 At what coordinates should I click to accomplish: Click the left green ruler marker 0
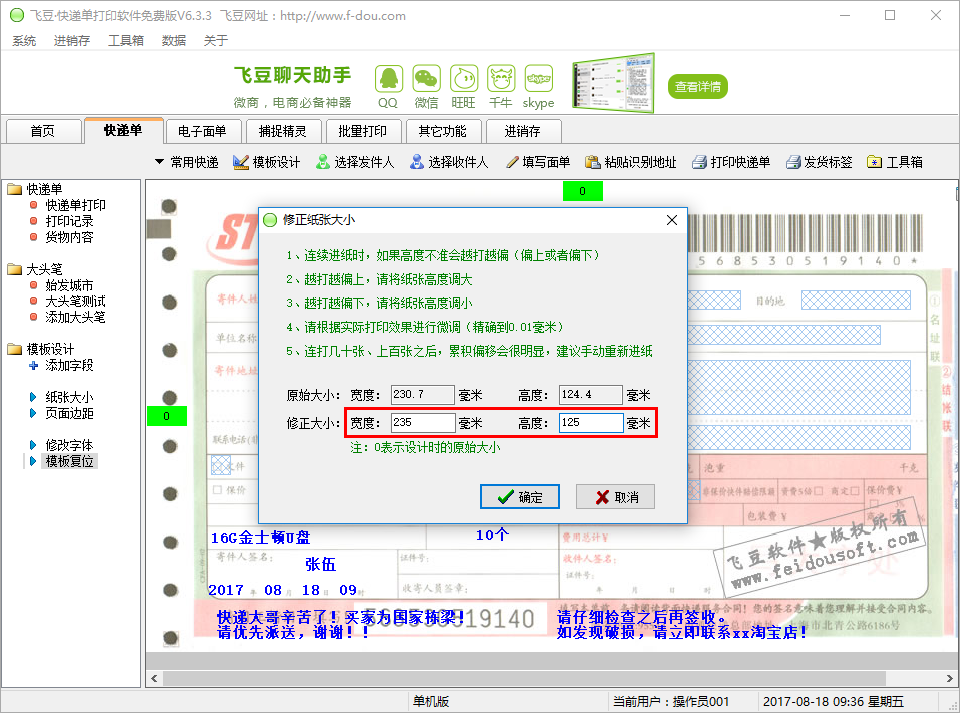[x=167, y=416]
